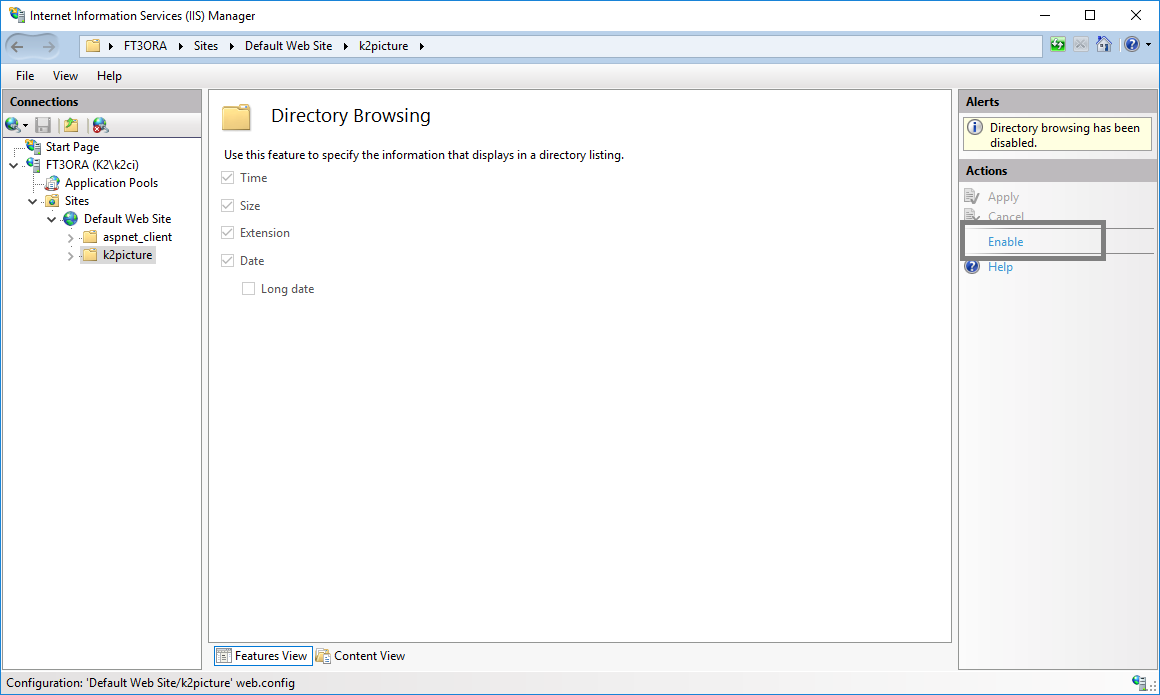Click the Delete Connection icon

tap(100, 124)
